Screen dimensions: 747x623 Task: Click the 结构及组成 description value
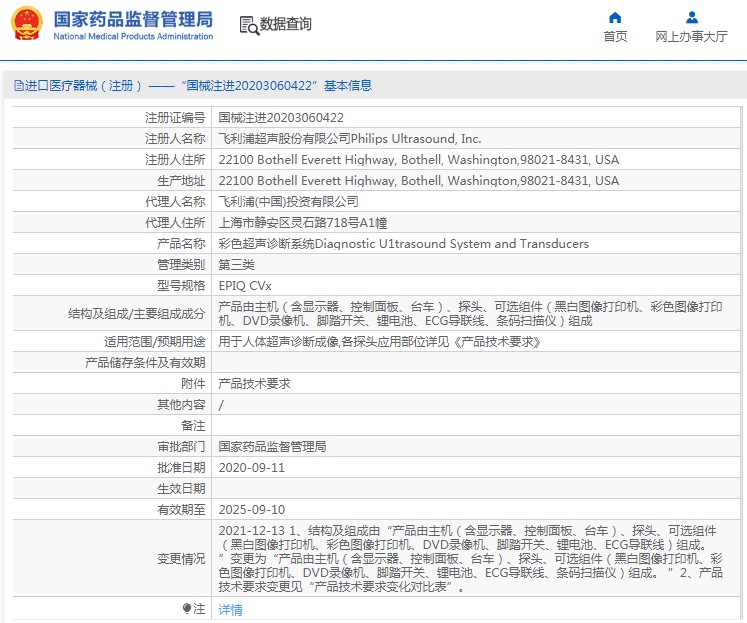pos(470,313)
